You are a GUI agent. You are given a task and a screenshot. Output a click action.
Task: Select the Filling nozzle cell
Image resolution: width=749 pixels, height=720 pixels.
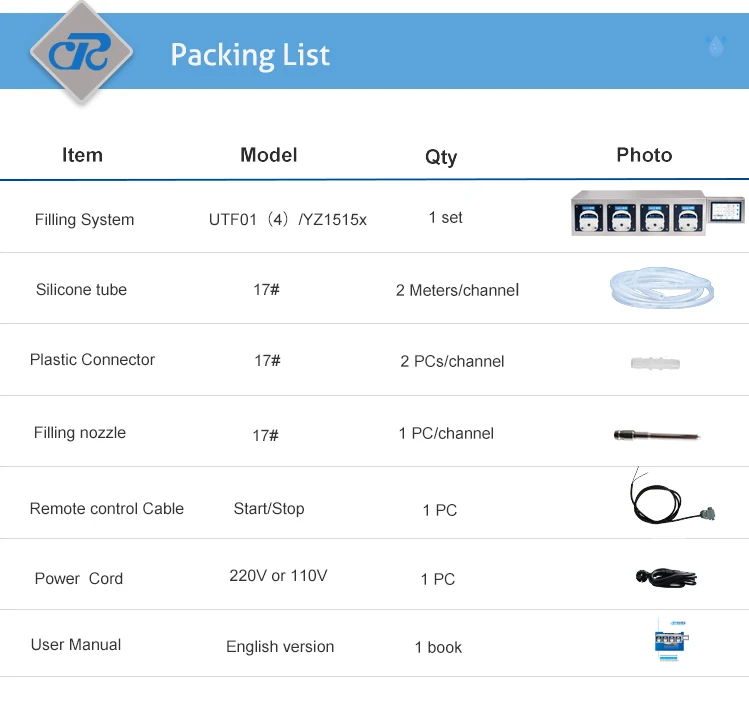click(80, 433)
